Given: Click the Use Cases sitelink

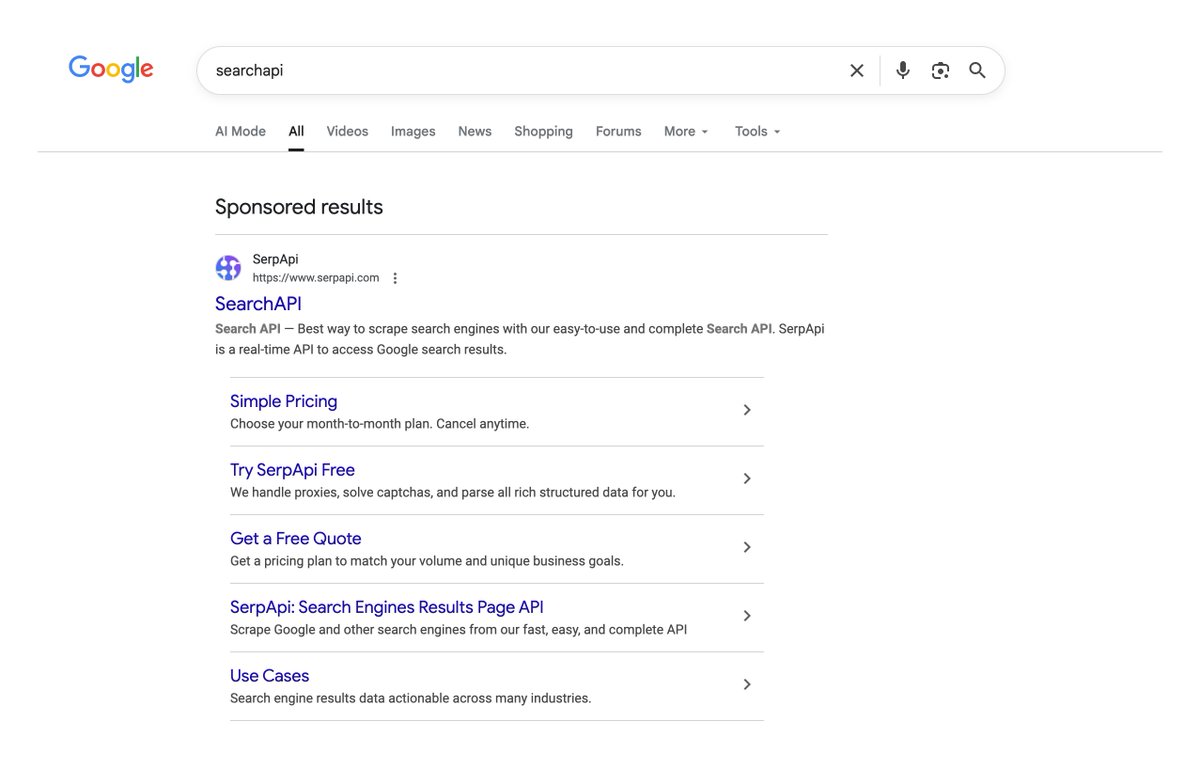Looking at the screenshot, I should (x=269, y=676).
